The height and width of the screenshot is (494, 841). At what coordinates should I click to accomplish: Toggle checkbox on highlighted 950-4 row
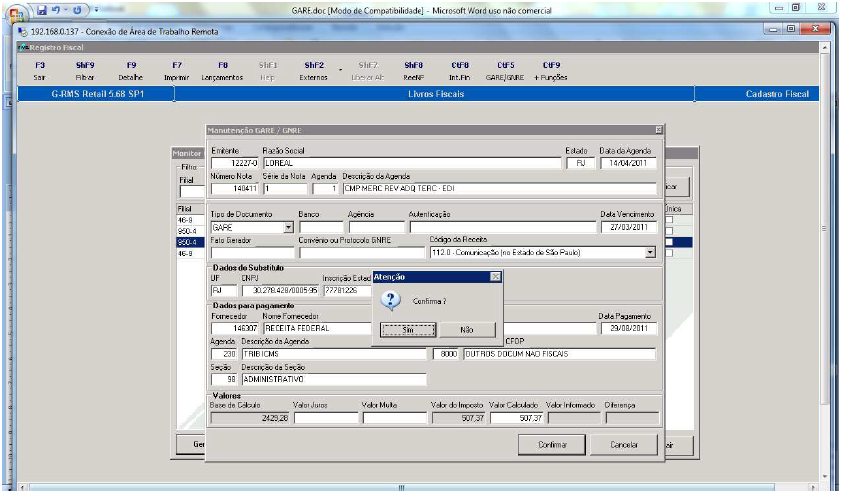coord(669,242)
